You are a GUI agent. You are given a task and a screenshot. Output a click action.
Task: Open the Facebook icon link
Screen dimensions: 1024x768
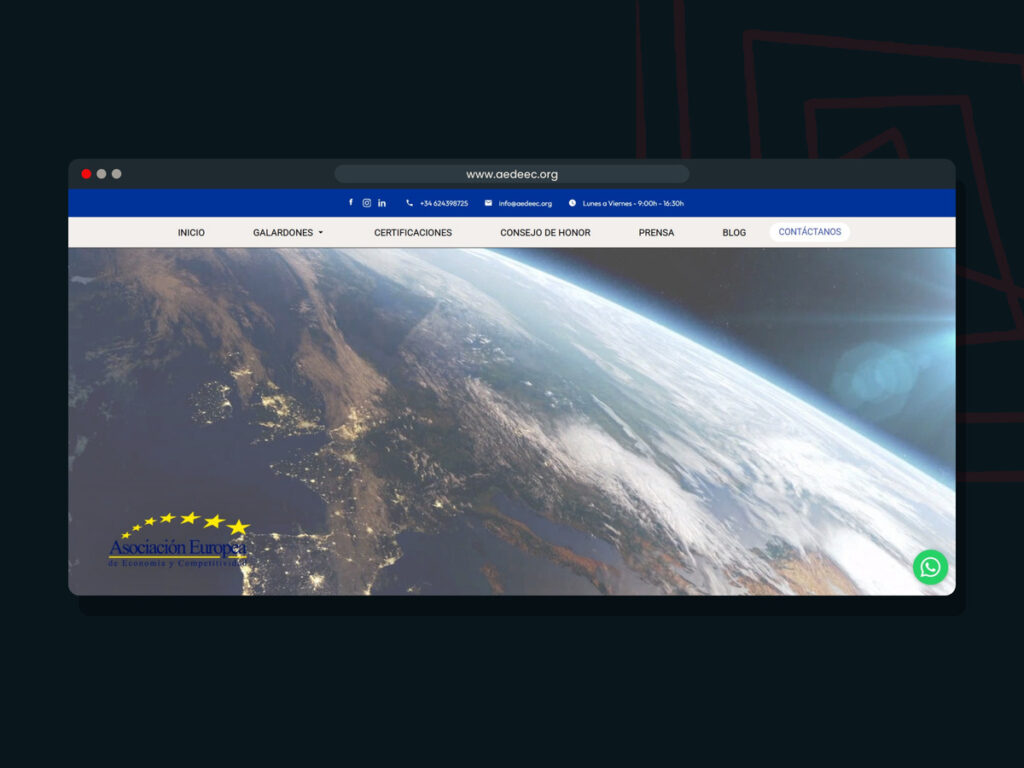(351, 202)
